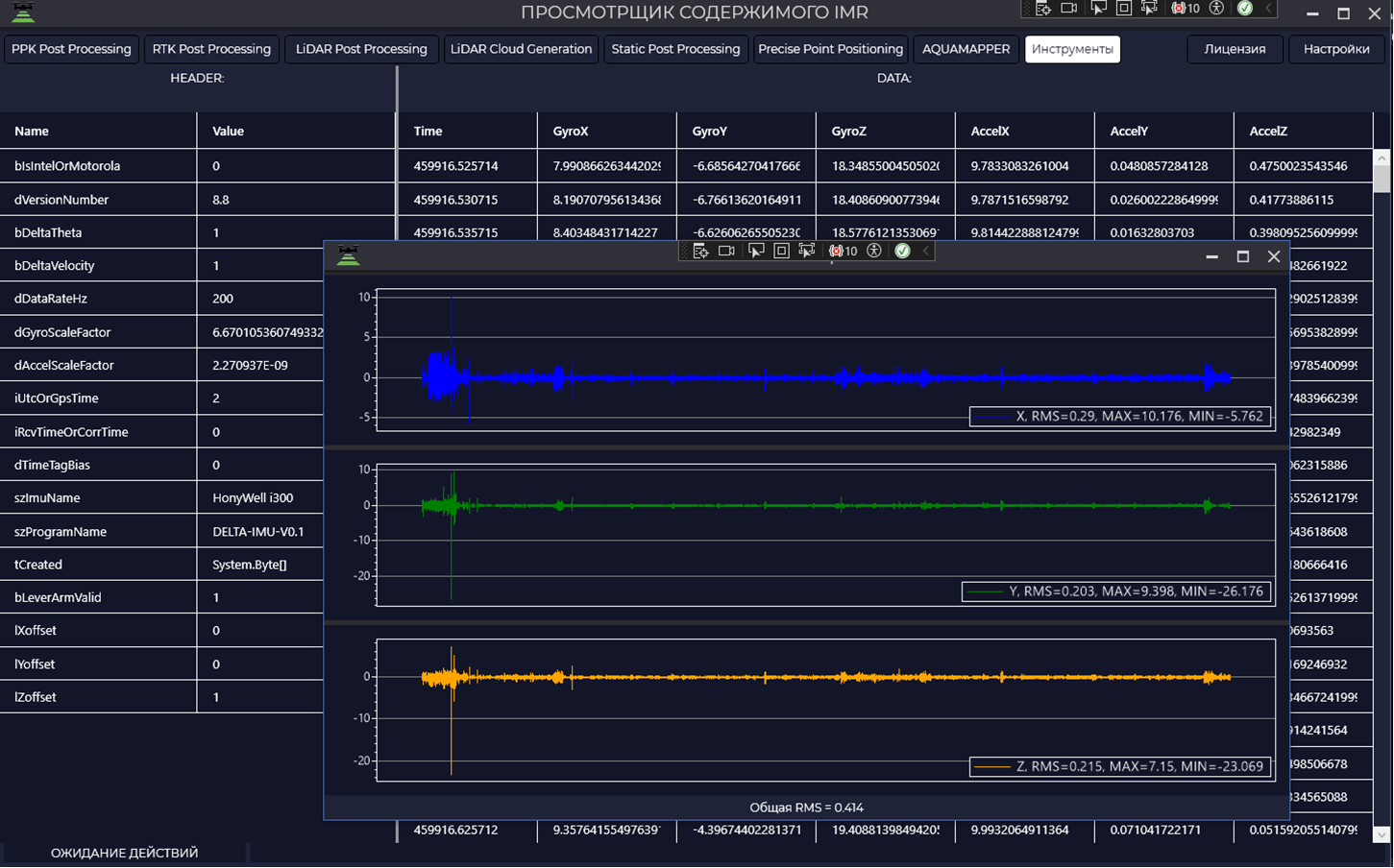The height and width of the screenshot is (868, 1394).
Task: Click the GyroX column header
Action: pyautogui.click(x=607, y=131)
